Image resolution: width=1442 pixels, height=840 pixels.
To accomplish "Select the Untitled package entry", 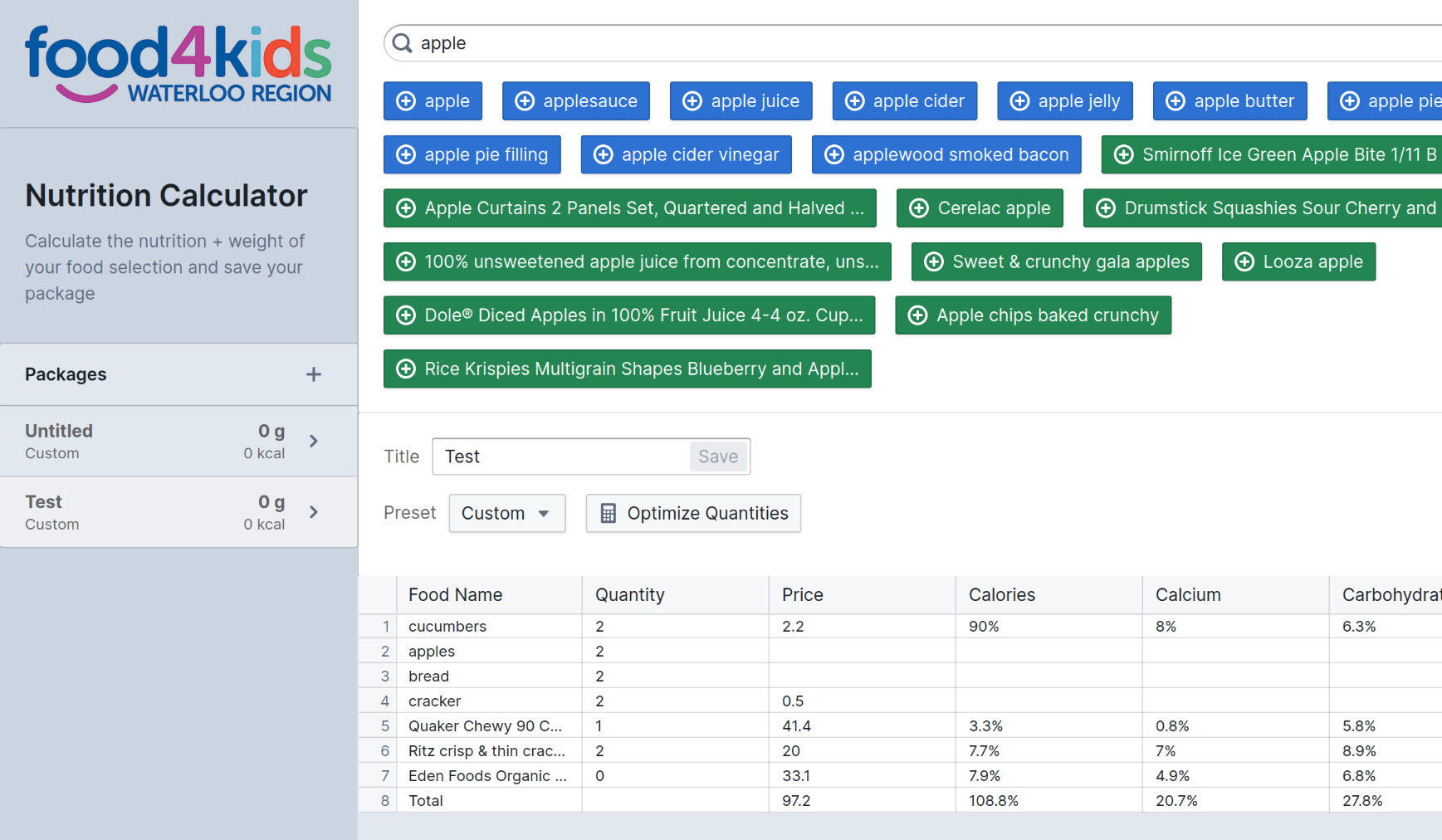I will pos(149,441).
